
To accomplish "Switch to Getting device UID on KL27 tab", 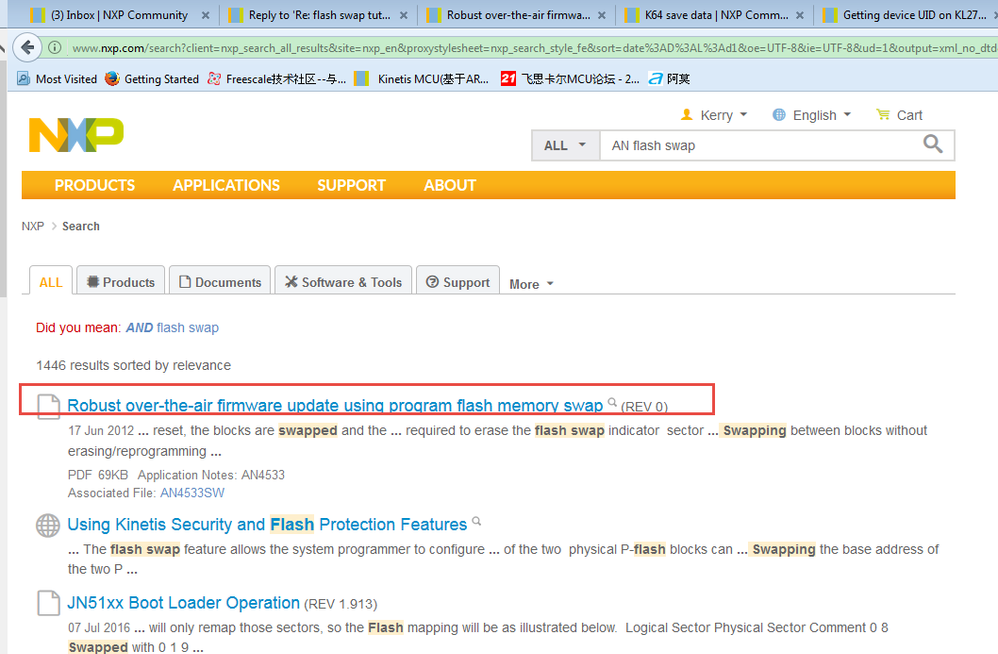I will (907, 15).
